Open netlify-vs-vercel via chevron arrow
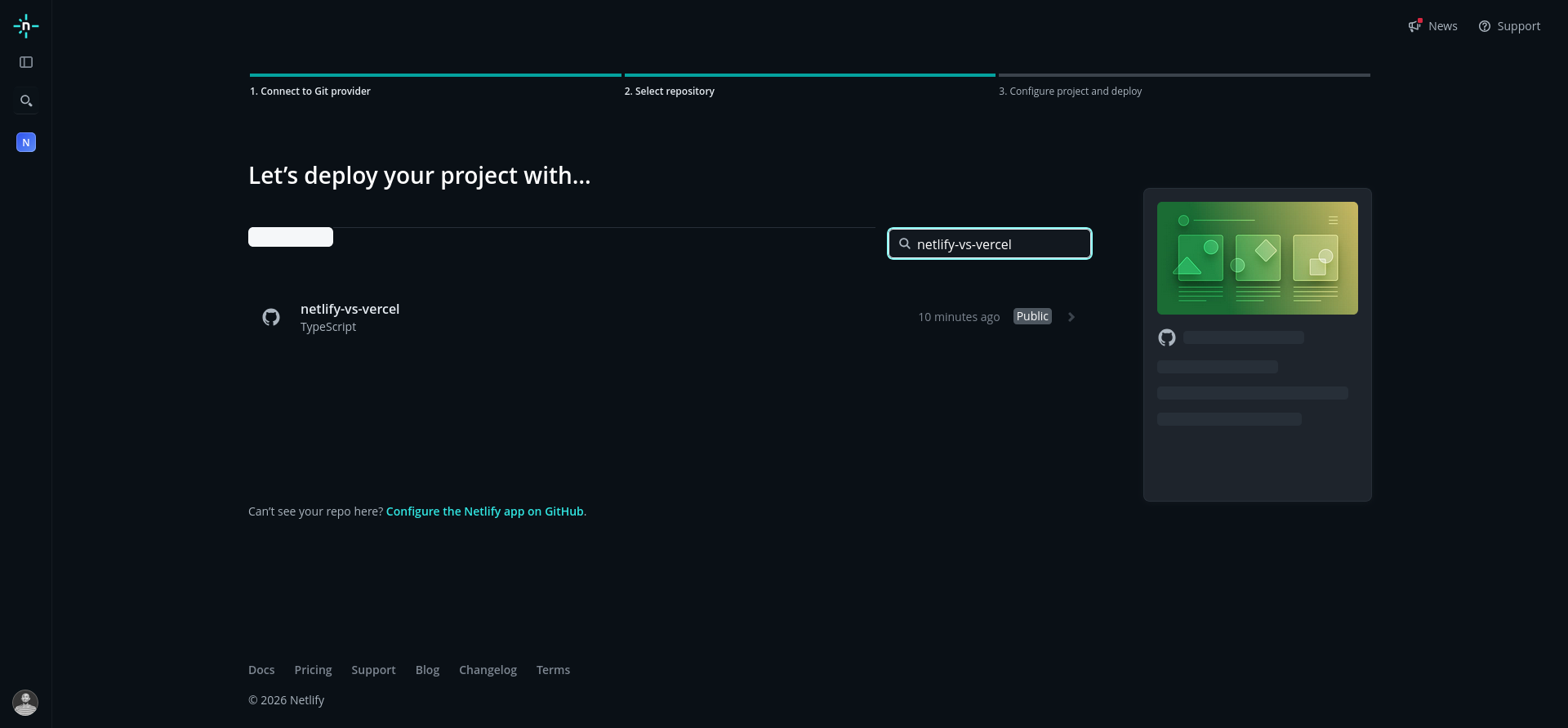 click(x=1071, y=317)
